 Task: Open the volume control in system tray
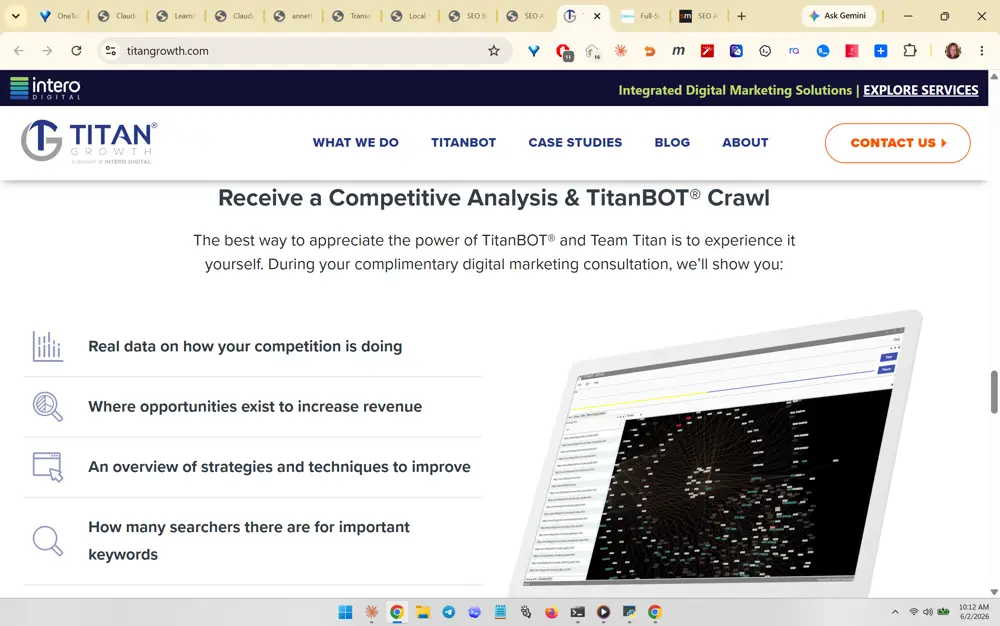928,612
